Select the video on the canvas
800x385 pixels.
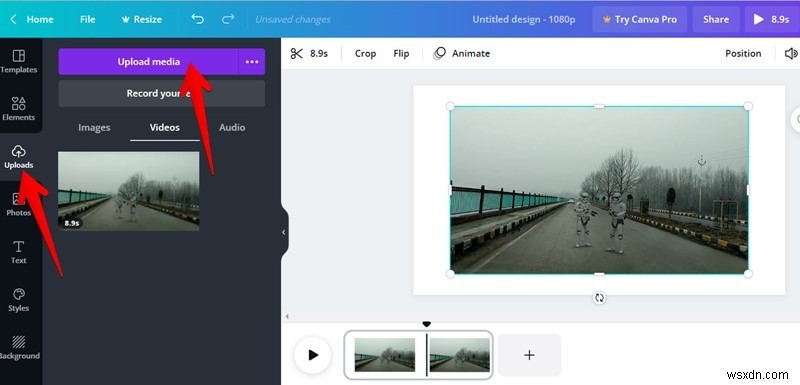599,190
